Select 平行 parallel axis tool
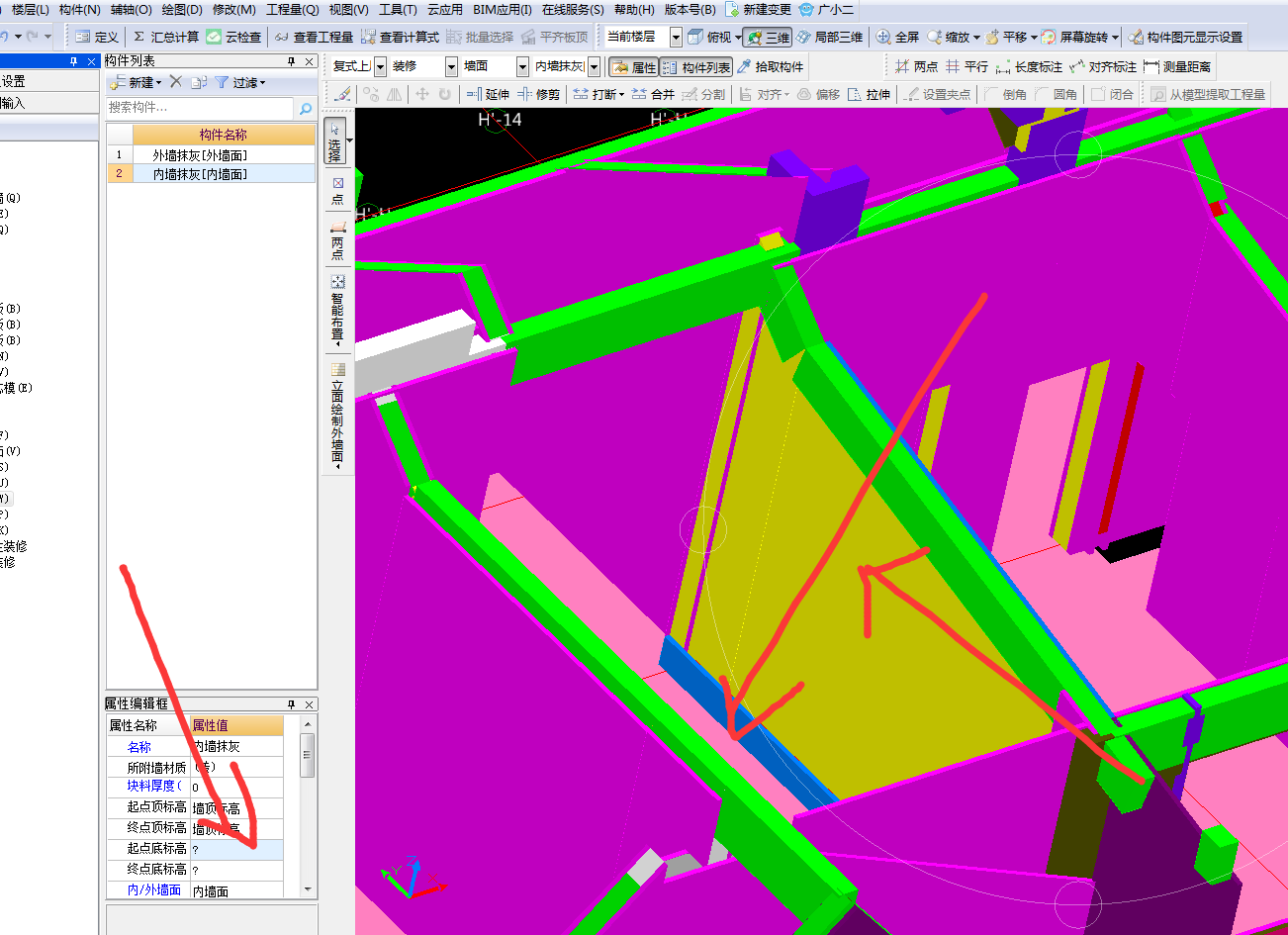 [x=966, y=66]
